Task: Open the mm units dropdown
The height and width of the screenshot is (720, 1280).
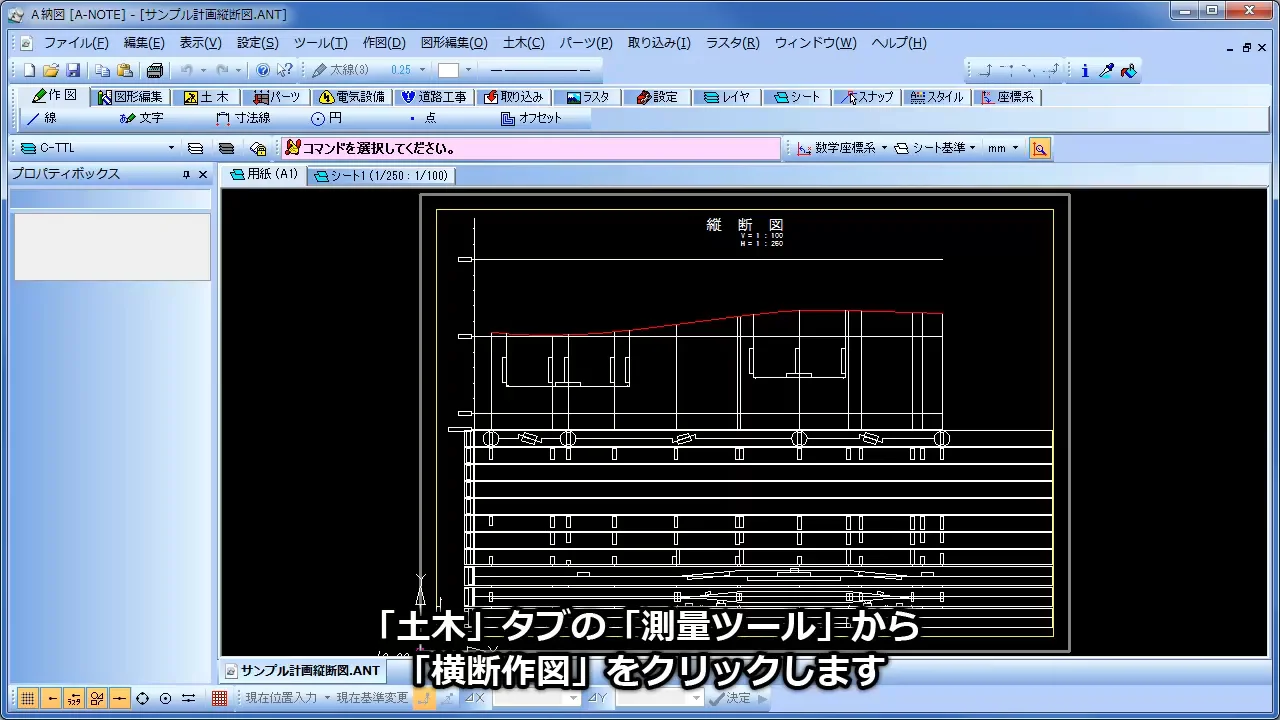Action: [x=1015, y=148]
